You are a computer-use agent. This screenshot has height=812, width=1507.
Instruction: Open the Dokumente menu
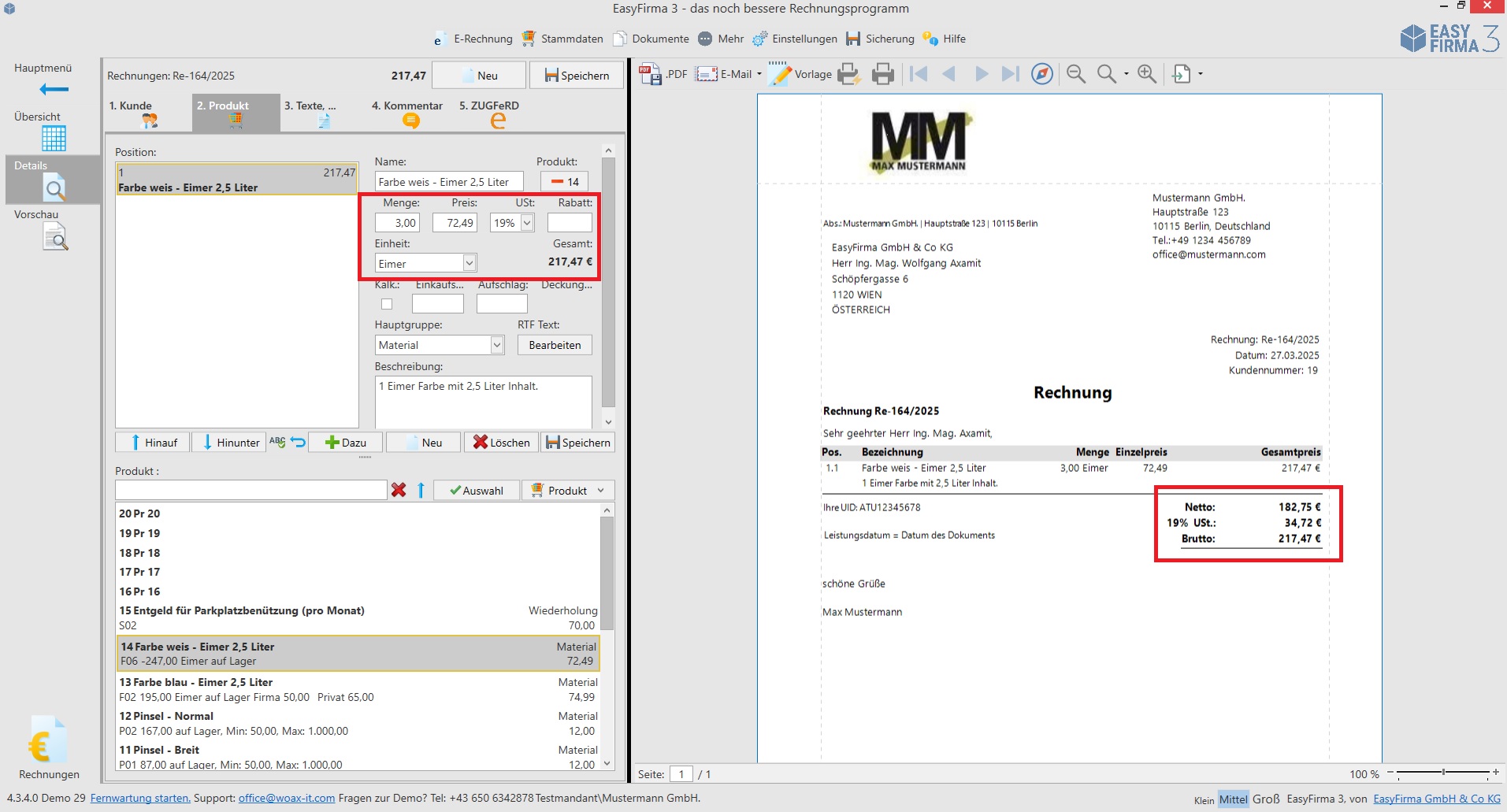tap(651, 39)
